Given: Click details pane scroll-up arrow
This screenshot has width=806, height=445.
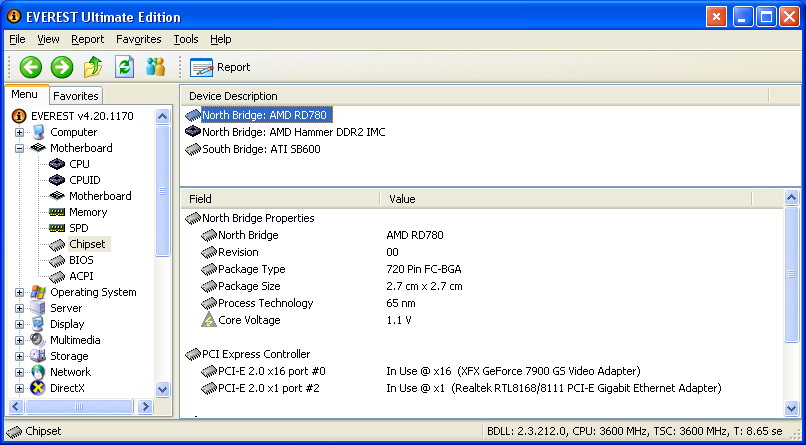Looking at the screenshot, I should pyautogui.click(x=792, y=197).
